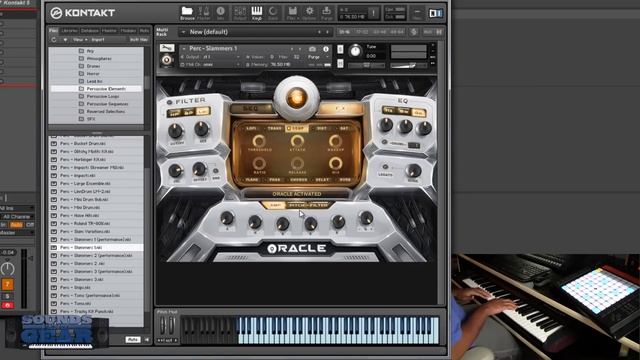Screen dimensions: 640x360
Task: Click the Import button in browser
Action: pyautogui.click(x=98, y=40)
